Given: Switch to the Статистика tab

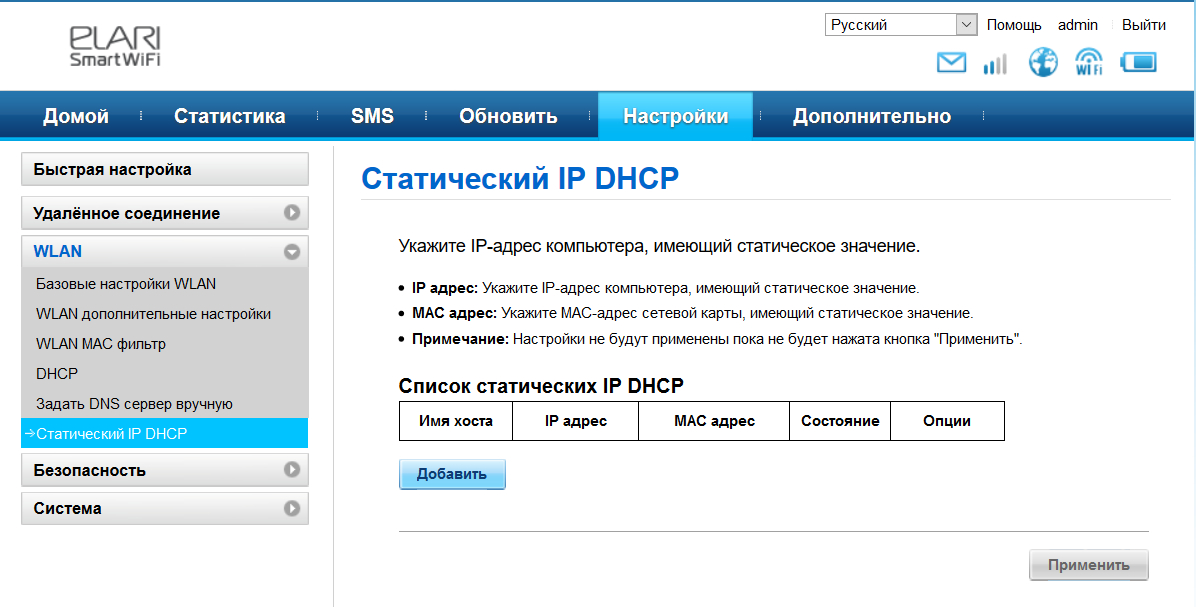Looking at the screenshot, I should (229, 116).
